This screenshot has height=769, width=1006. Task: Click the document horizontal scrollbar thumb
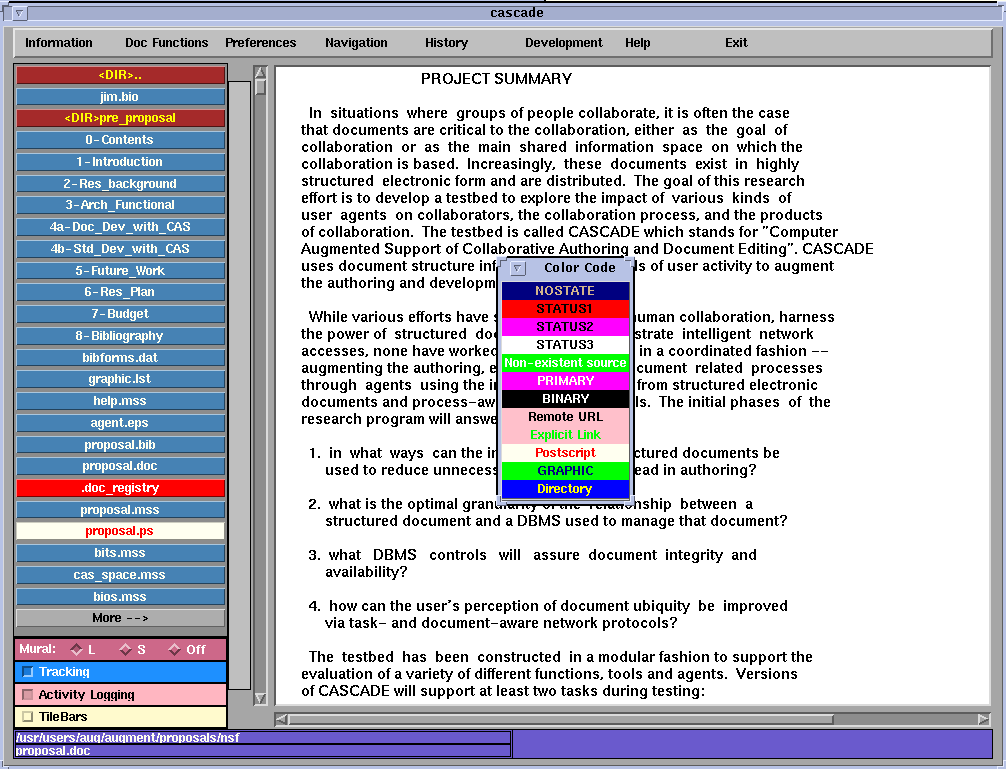(x=561, y=720)
